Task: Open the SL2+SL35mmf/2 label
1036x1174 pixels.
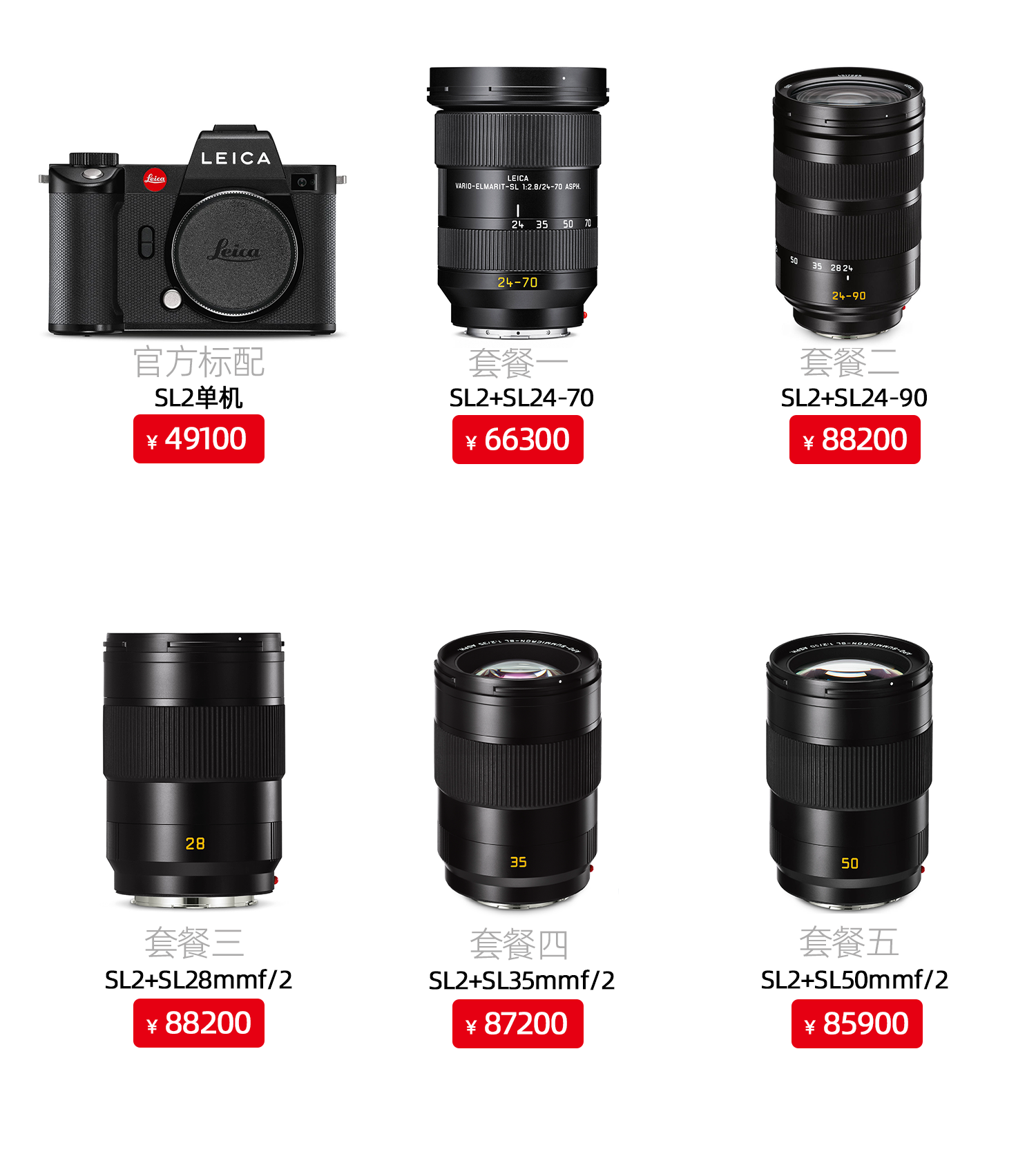Action: (521, 981)
